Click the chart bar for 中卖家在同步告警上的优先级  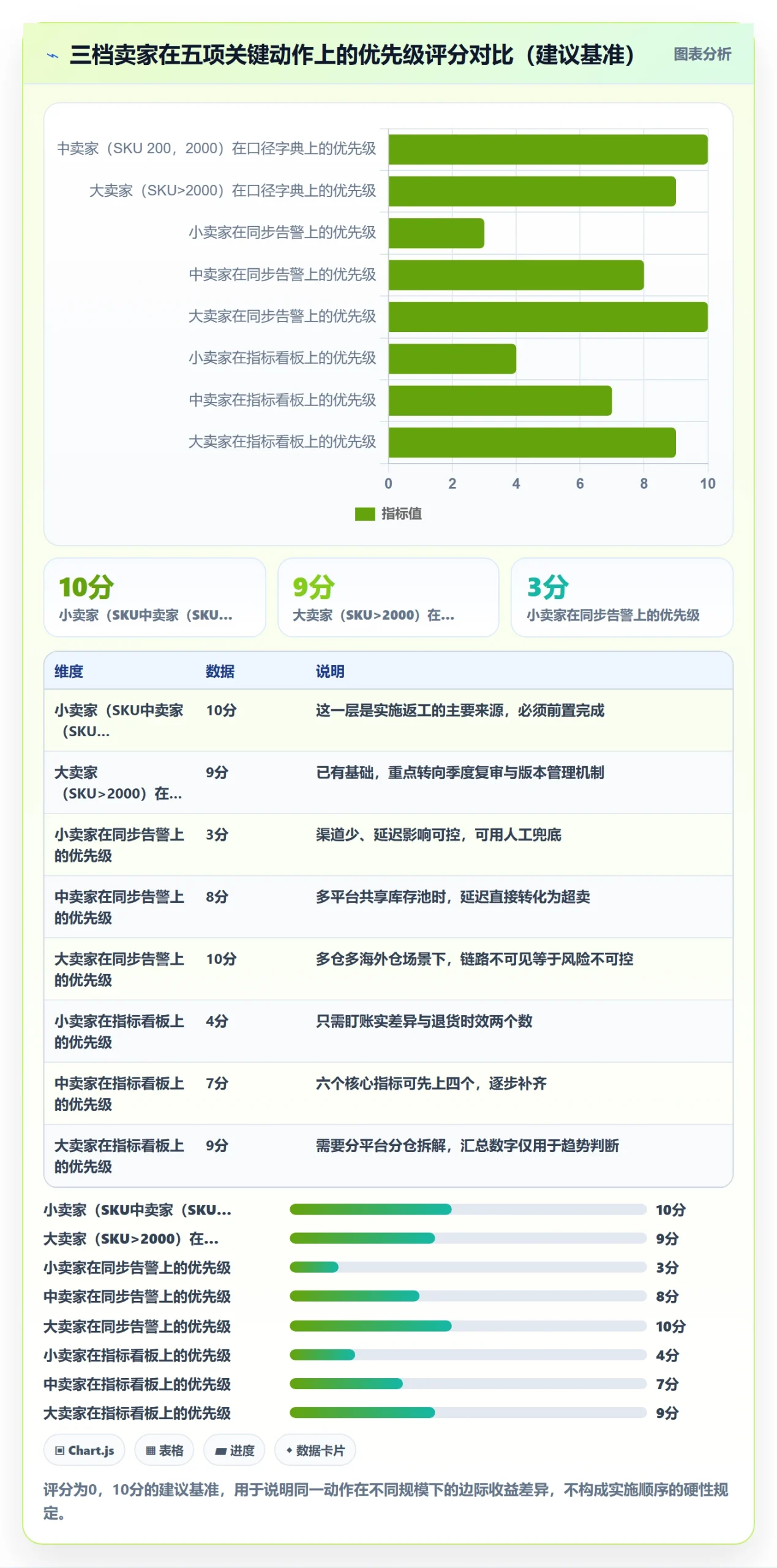[x=516, y=275]
